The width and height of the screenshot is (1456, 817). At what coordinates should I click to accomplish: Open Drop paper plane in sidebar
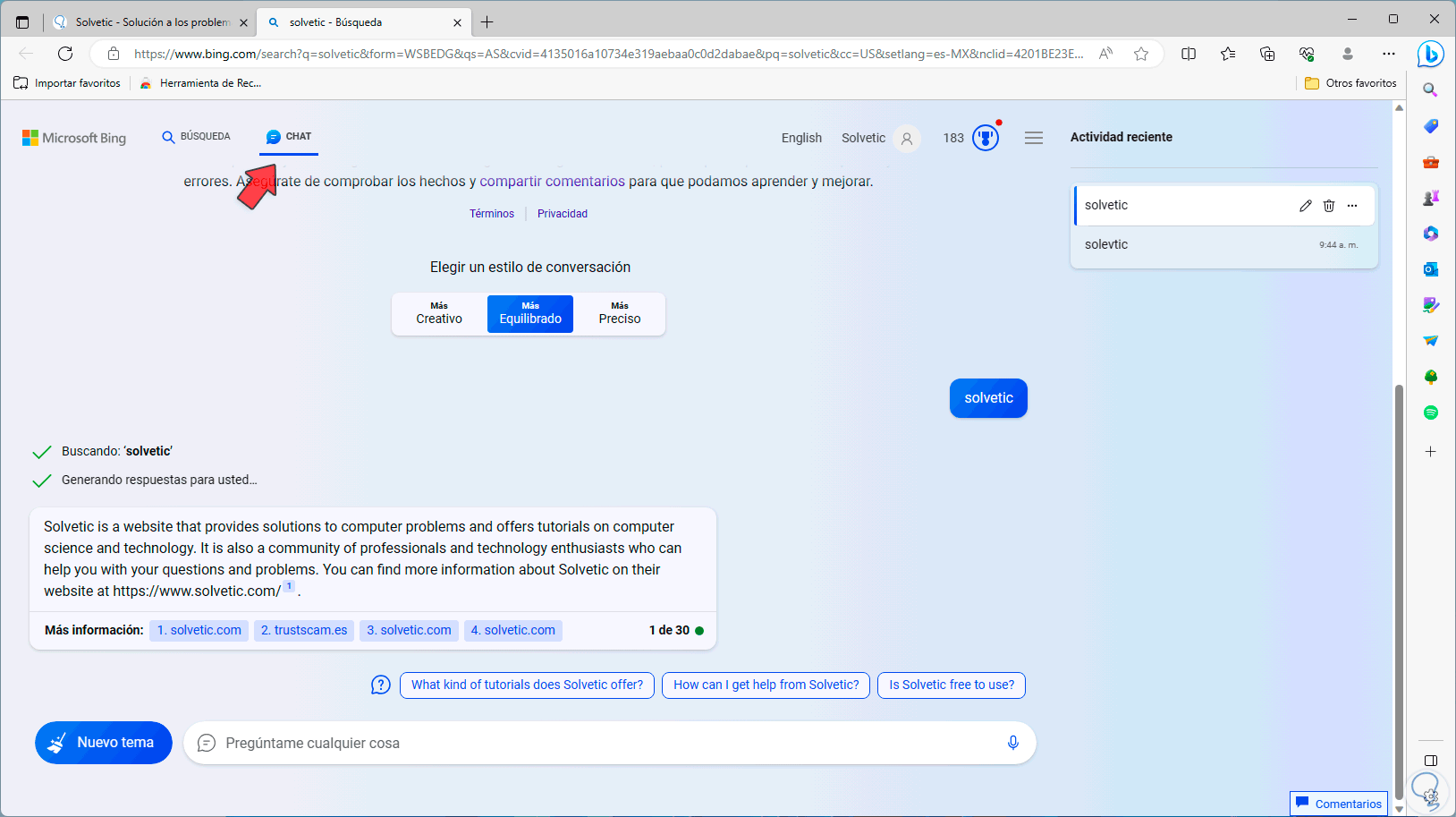pyautogui.click(x=1431, y=341)
